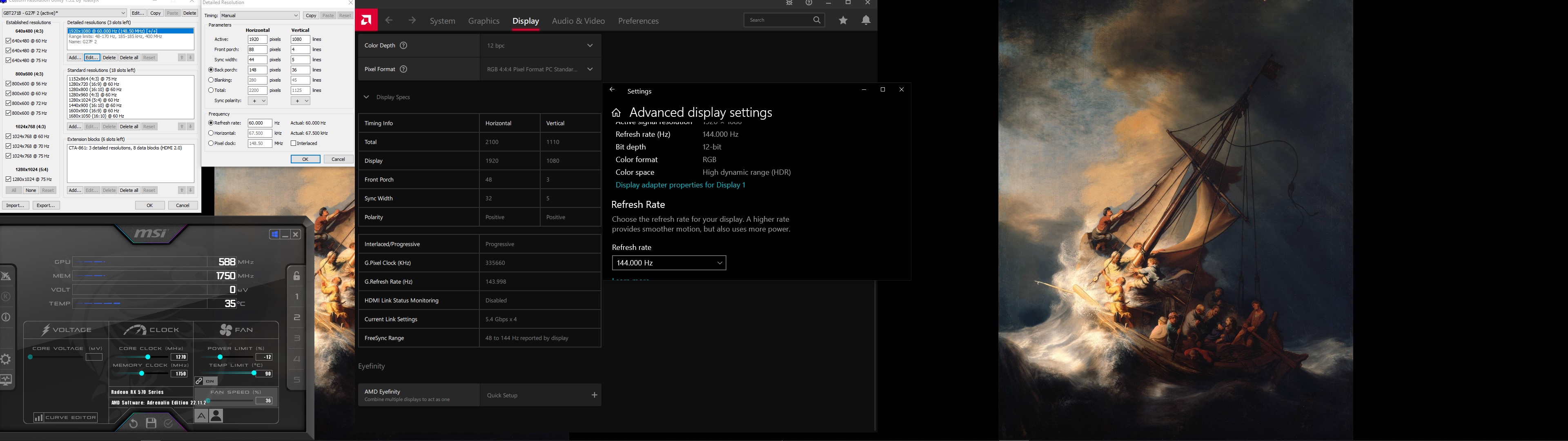Open the hardware monitor icon in Afterburner
1568x441 pixels.
pos(5,379)
